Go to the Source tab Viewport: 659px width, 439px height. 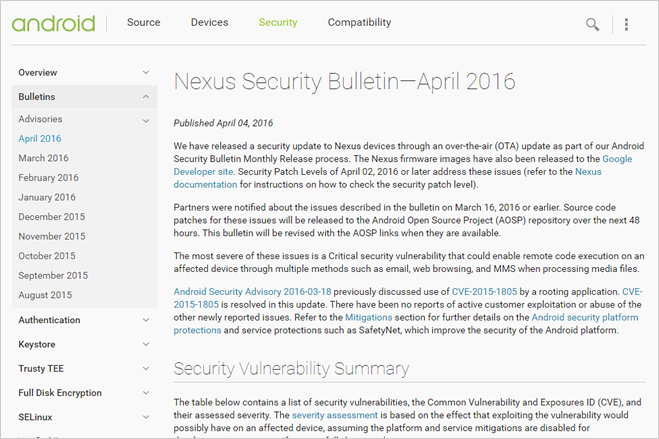pyautogui.click(x=144, y=22)
